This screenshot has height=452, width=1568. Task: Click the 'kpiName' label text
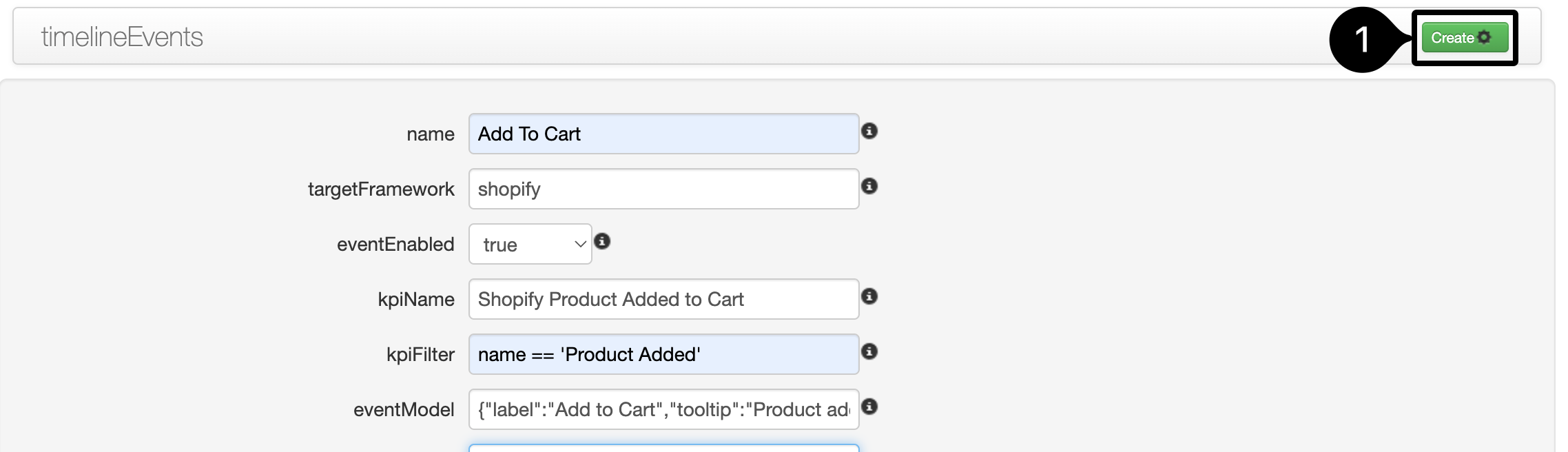pyautogui.click(x=416, y=300)
